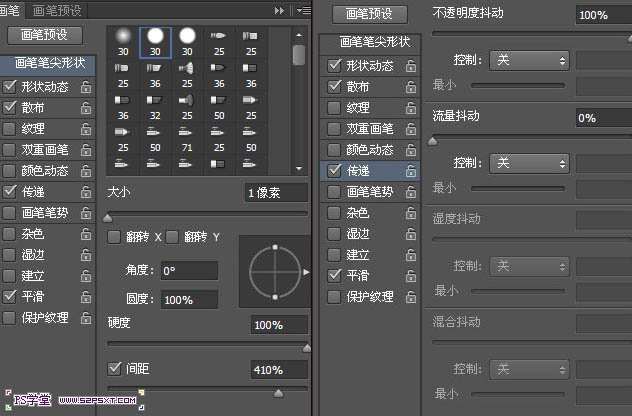This screenshot has height=416, width=632.
Task: Toggle the lock icon next to highlighted 传递 row
Action: [x=411, y=171]
